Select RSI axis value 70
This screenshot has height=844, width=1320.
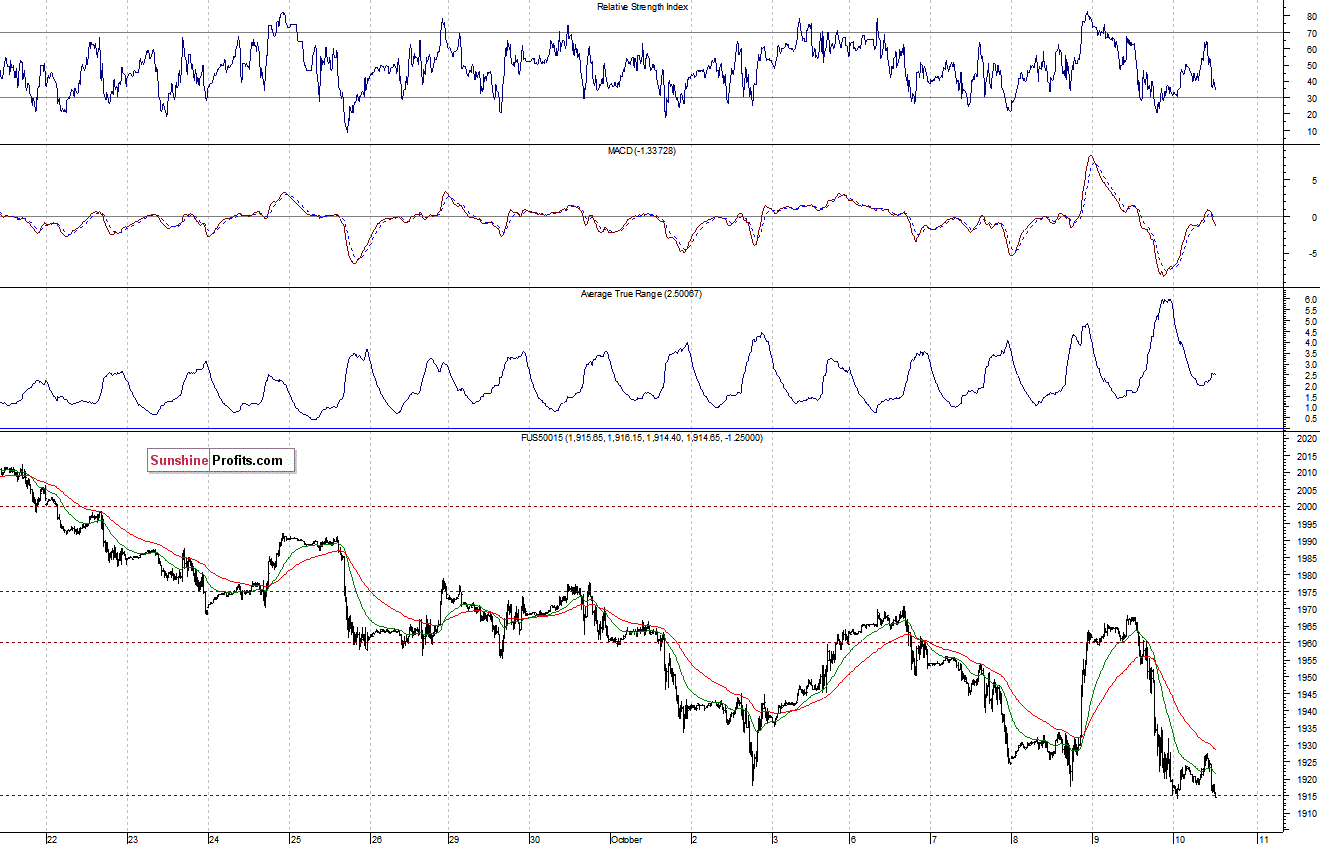coord(1310,33)
